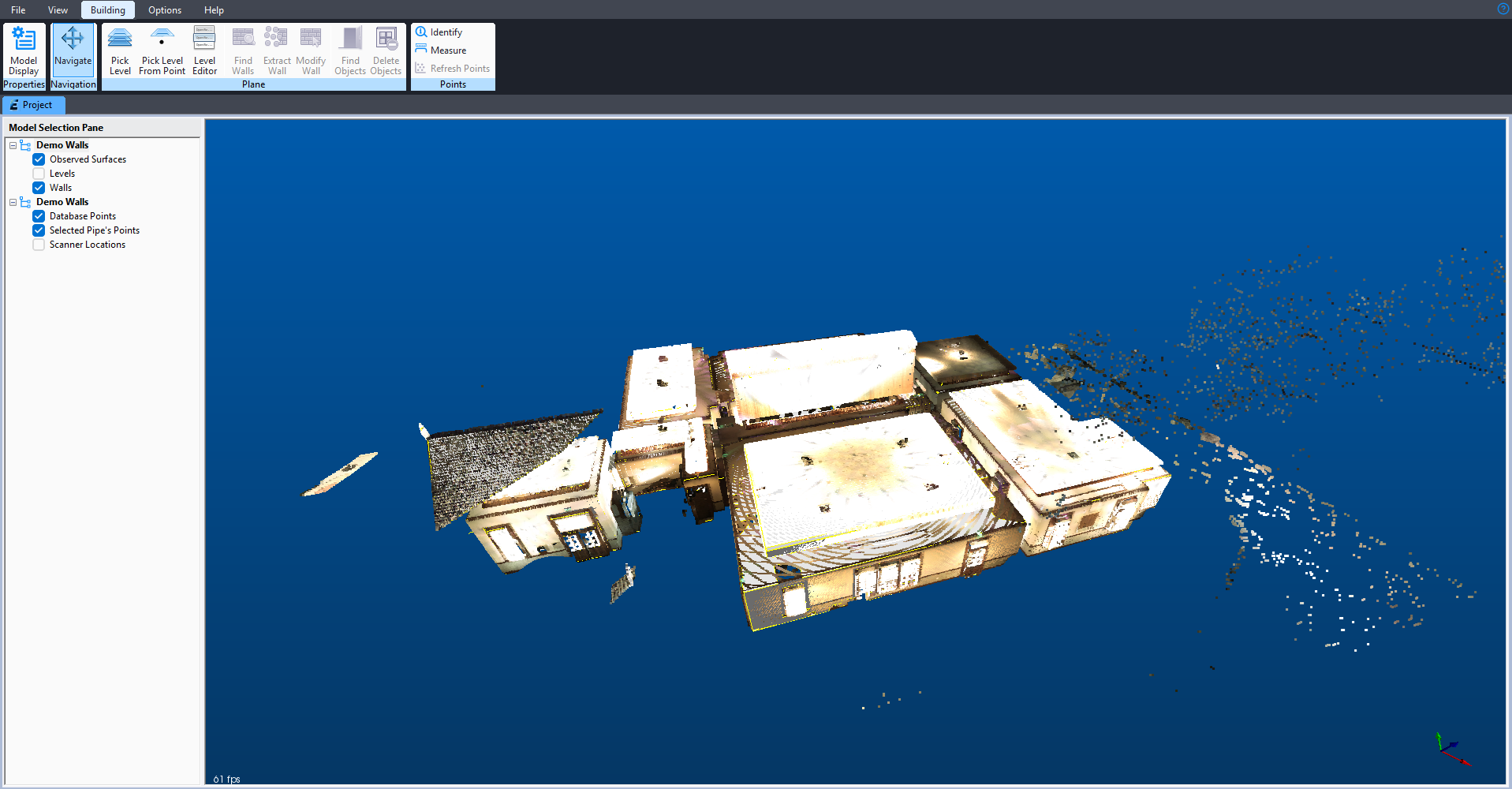Collapse the first Demo Walls tree node

coord(13,145)
